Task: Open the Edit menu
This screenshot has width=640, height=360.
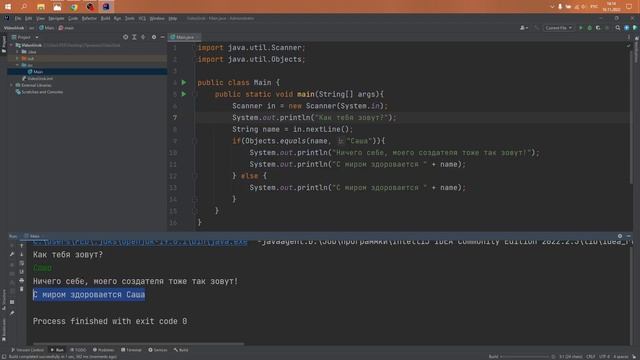Action: 28,18
